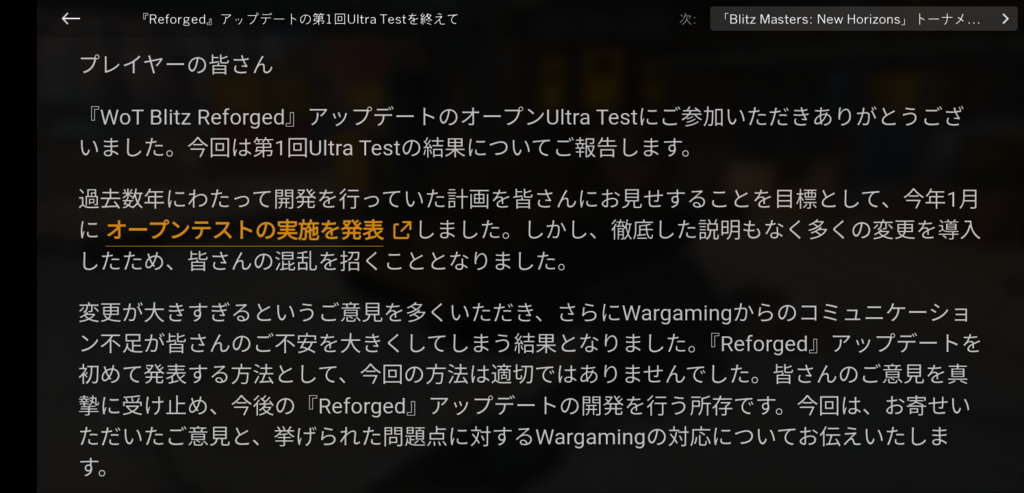Click the line starting ン不足が皆さんのご不安を

[x=530, y=344]
